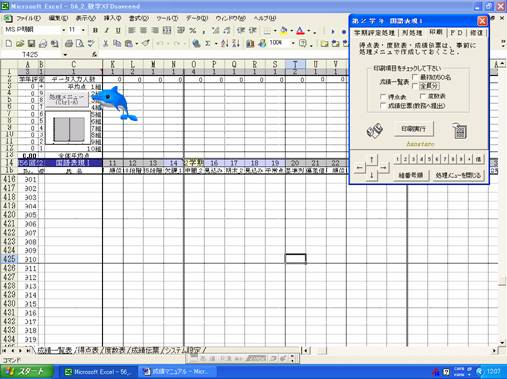
Task: Center align text in toolbar
Action: pyautogui.click(x=143, y=30)
